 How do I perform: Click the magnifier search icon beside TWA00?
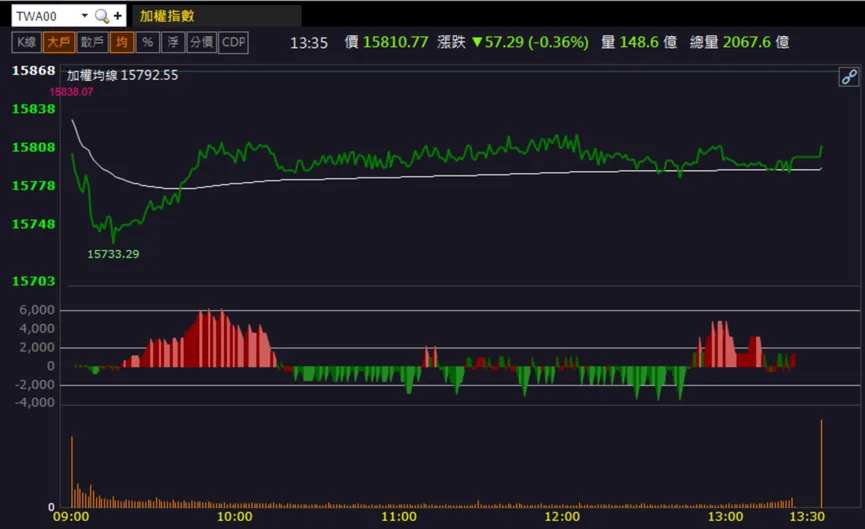[x=102, y=16]
